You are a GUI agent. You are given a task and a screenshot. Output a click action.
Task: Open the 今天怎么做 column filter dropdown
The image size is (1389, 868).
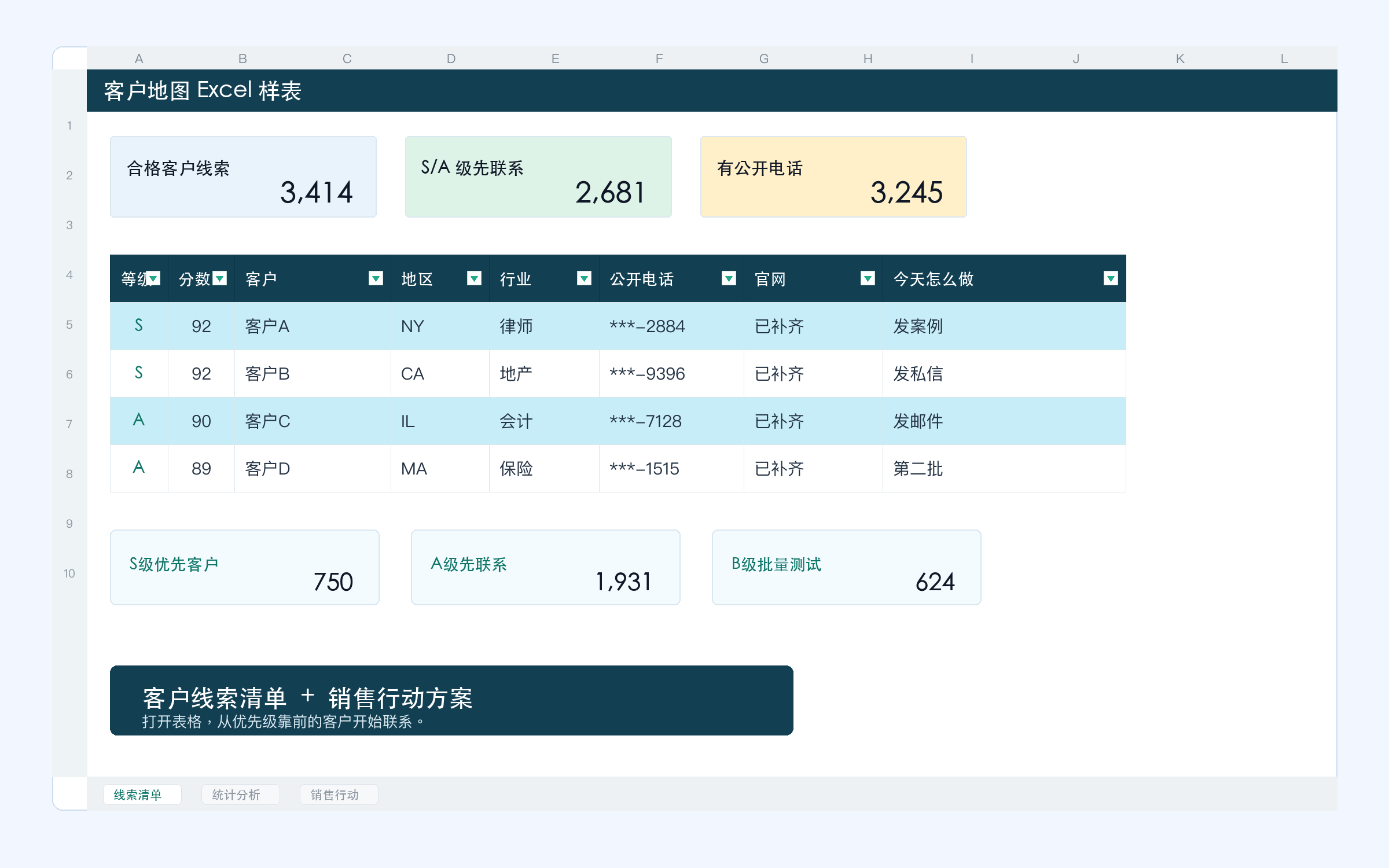click(x=1111, y=279)
